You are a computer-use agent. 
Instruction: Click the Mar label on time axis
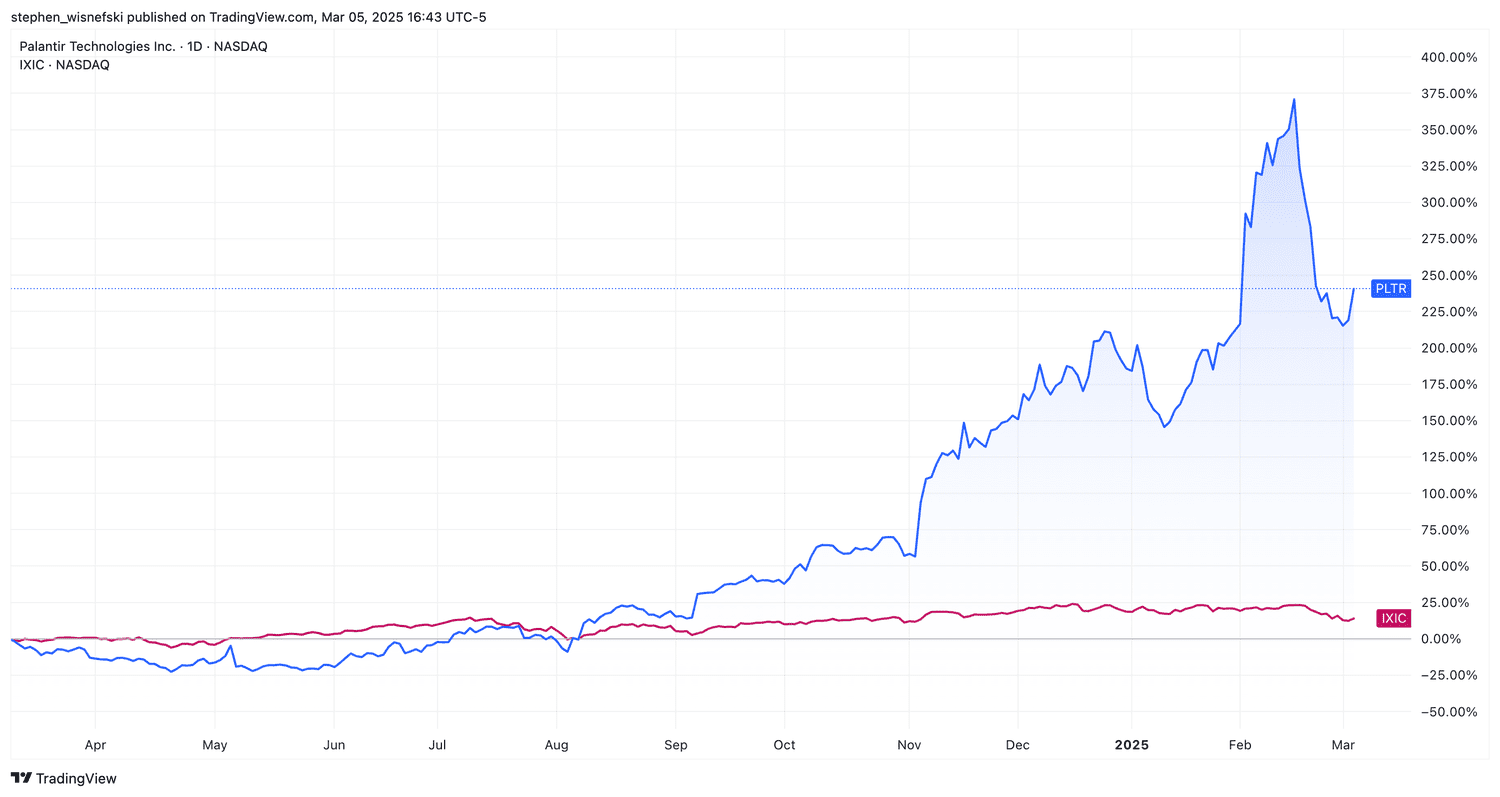(1342, 745)
